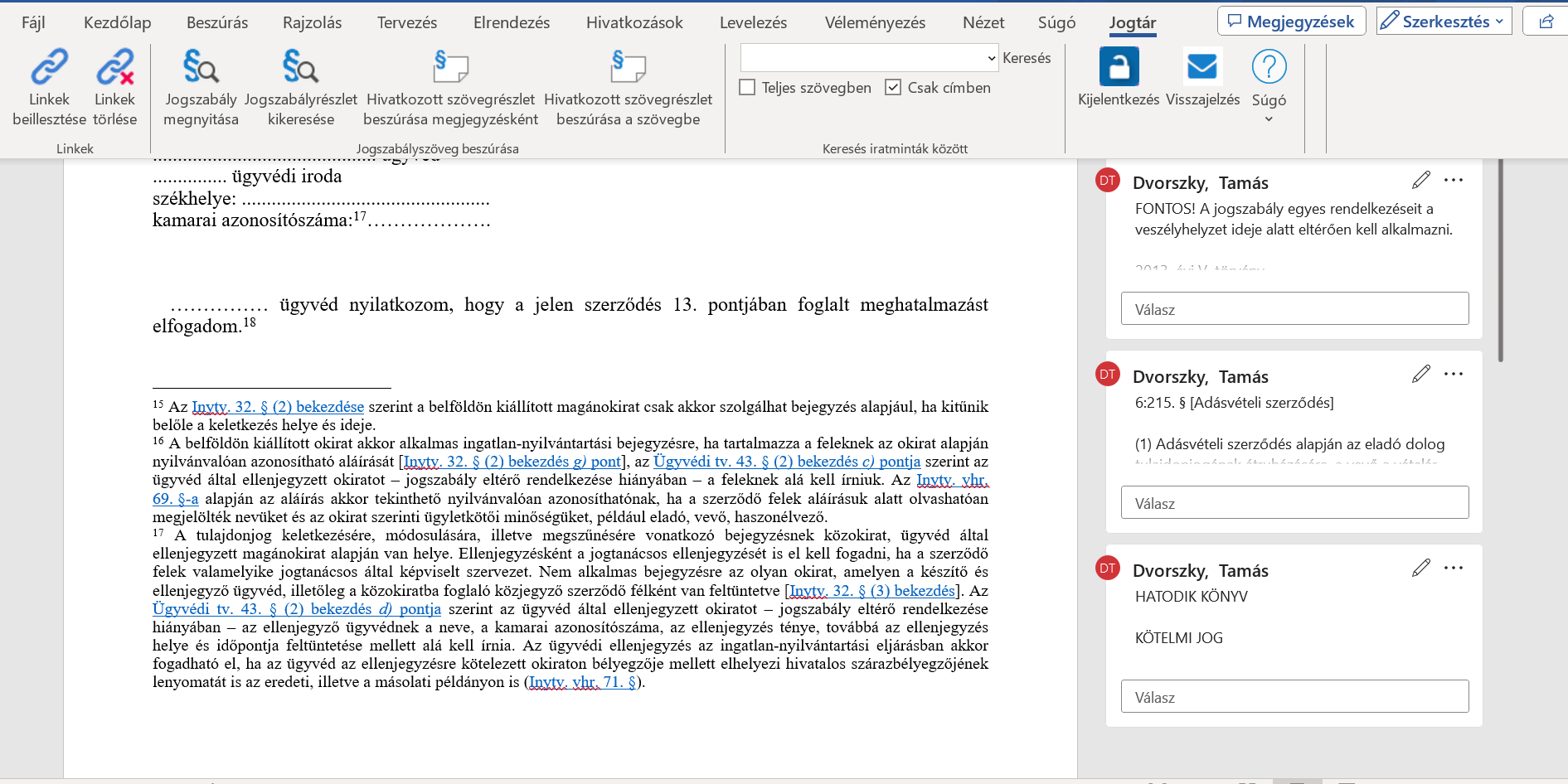Click the Kijelentkezés lock icon
This screenshot has width=1568, height=784.
click(1119, 67)
